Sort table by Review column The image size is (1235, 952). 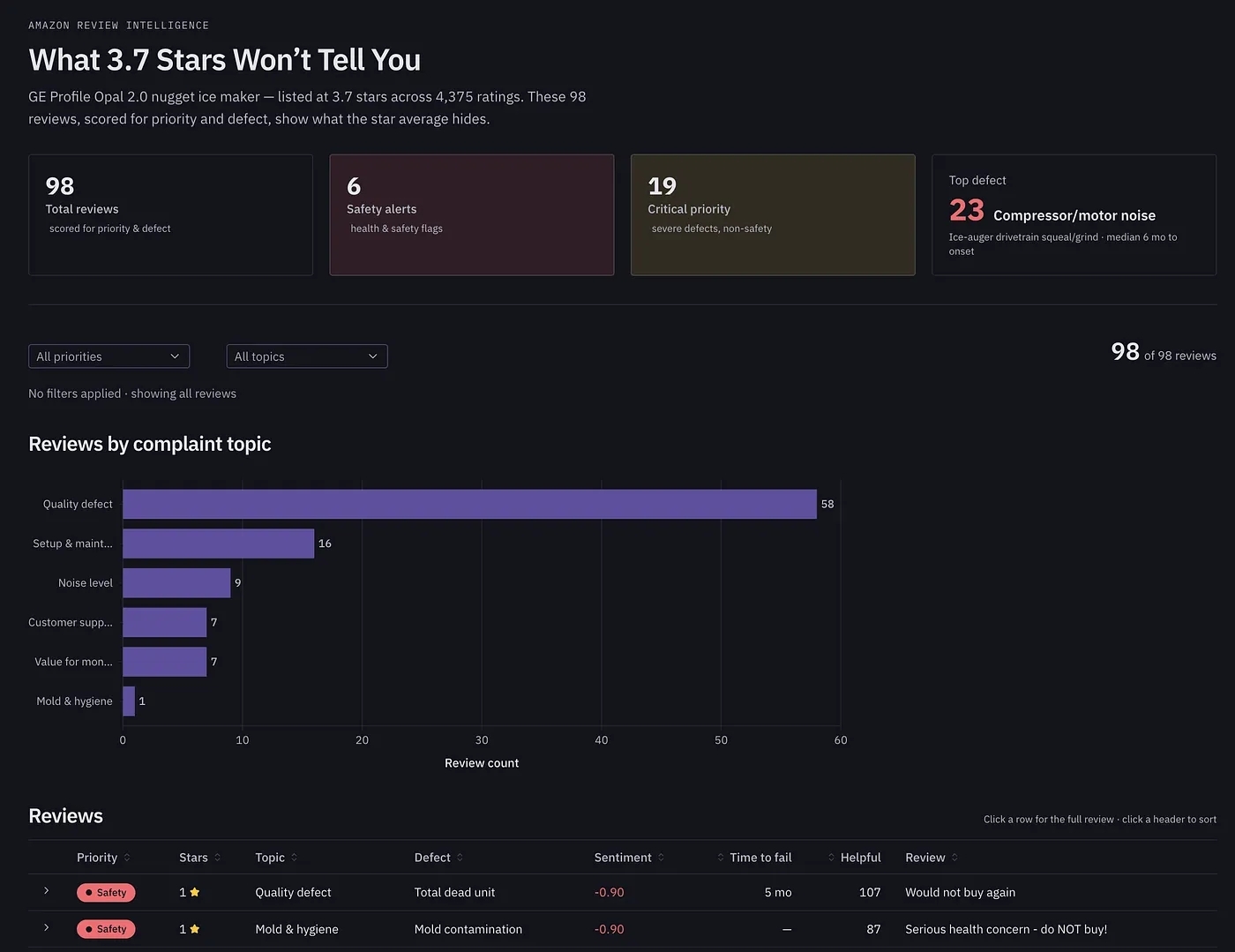coord(932,858)
